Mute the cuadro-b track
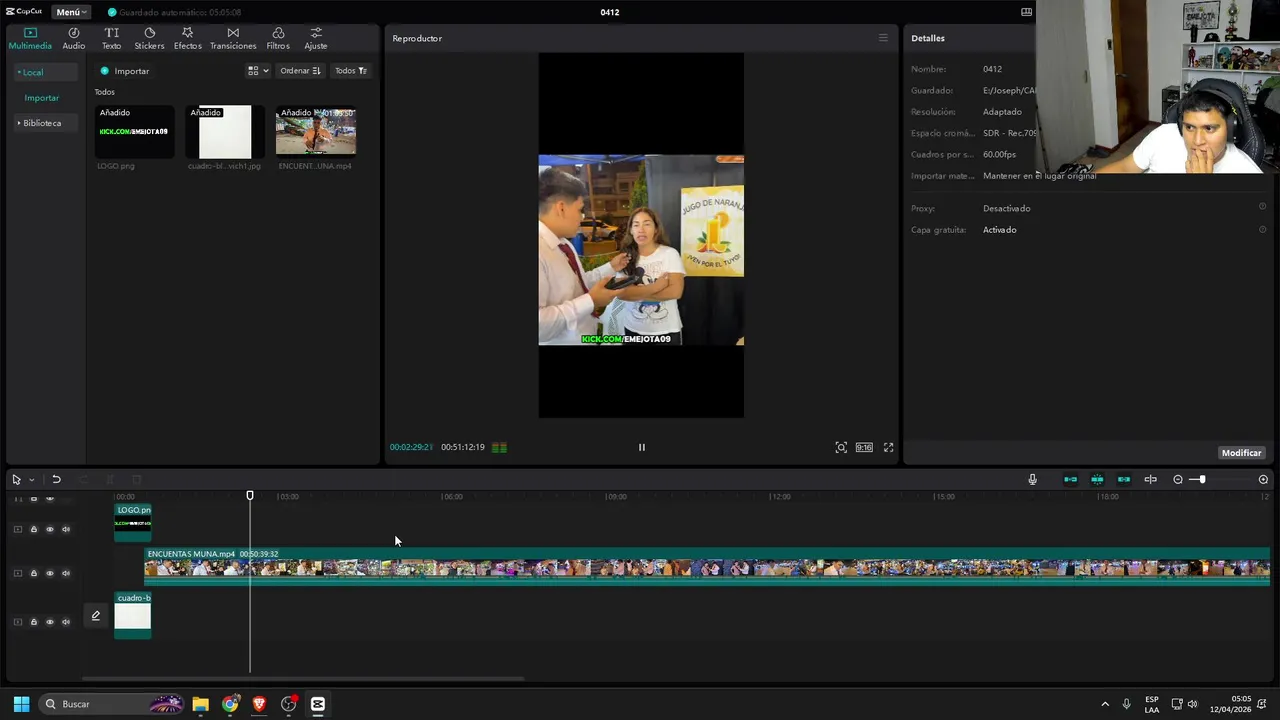Screen dimensions: 1280x720 [66, 622]
